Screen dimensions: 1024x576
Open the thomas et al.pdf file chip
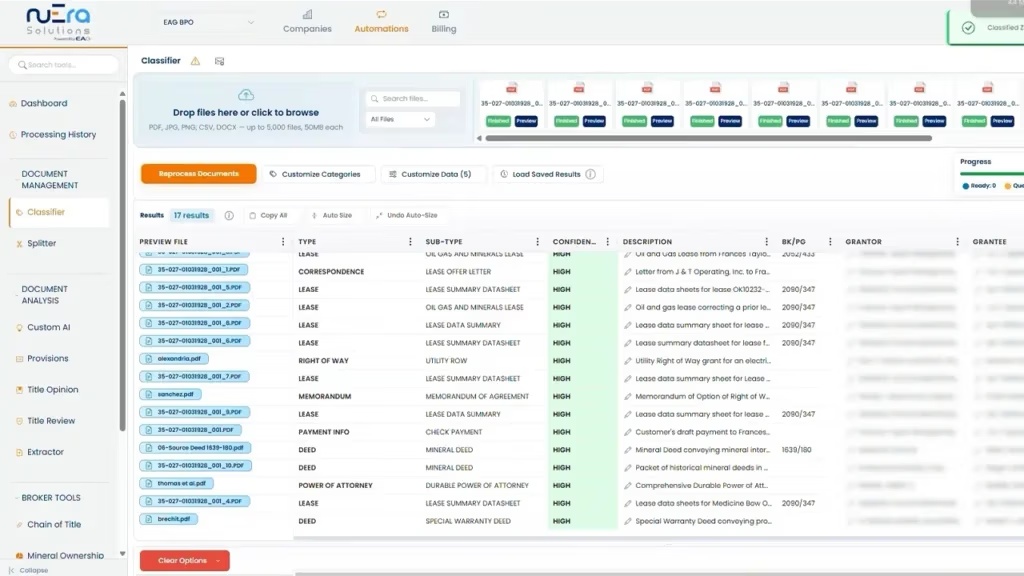tap(176, 483)
